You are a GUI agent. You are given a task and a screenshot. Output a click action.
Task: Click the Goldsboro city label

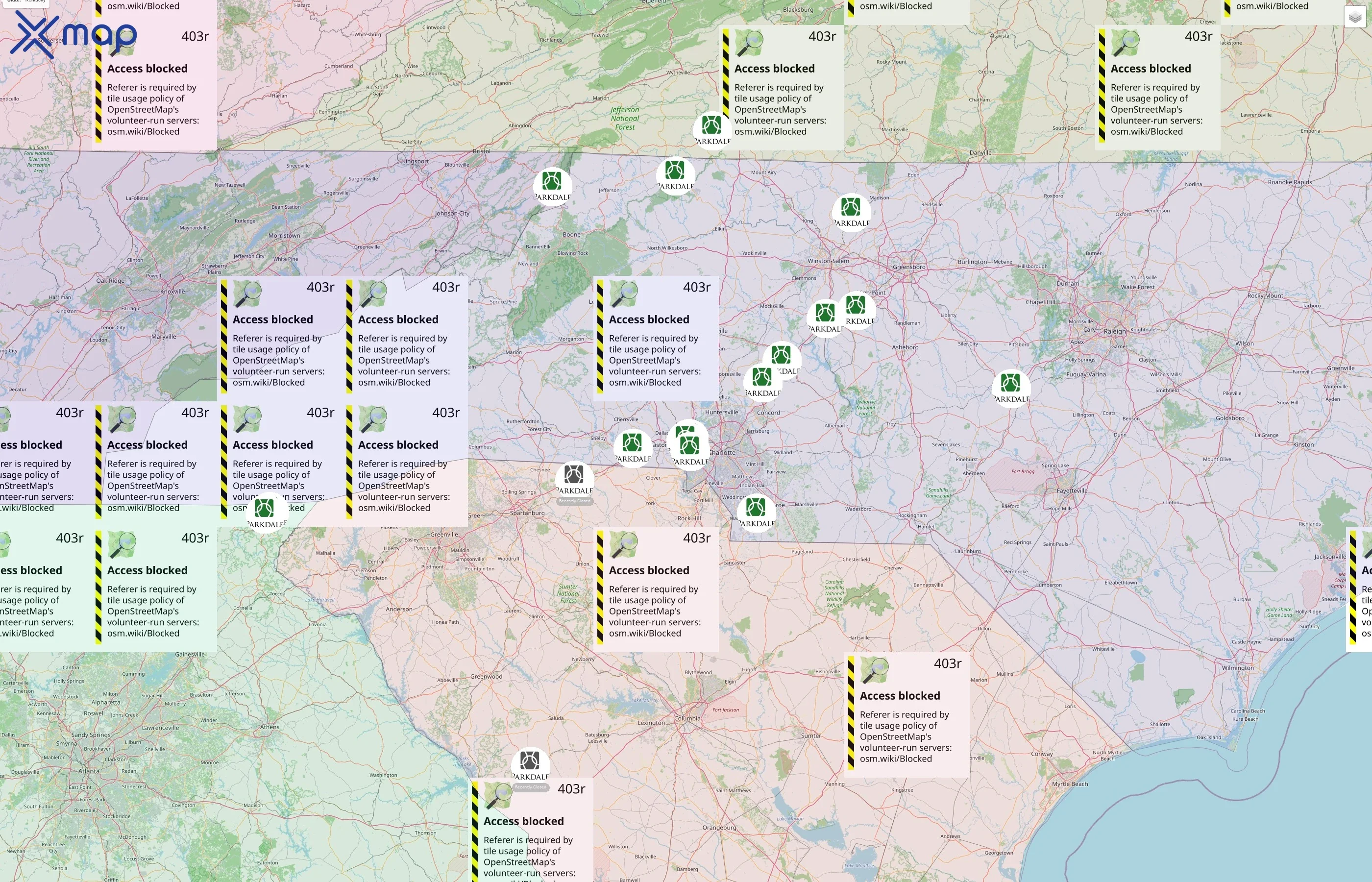[x=1230, y=418]
